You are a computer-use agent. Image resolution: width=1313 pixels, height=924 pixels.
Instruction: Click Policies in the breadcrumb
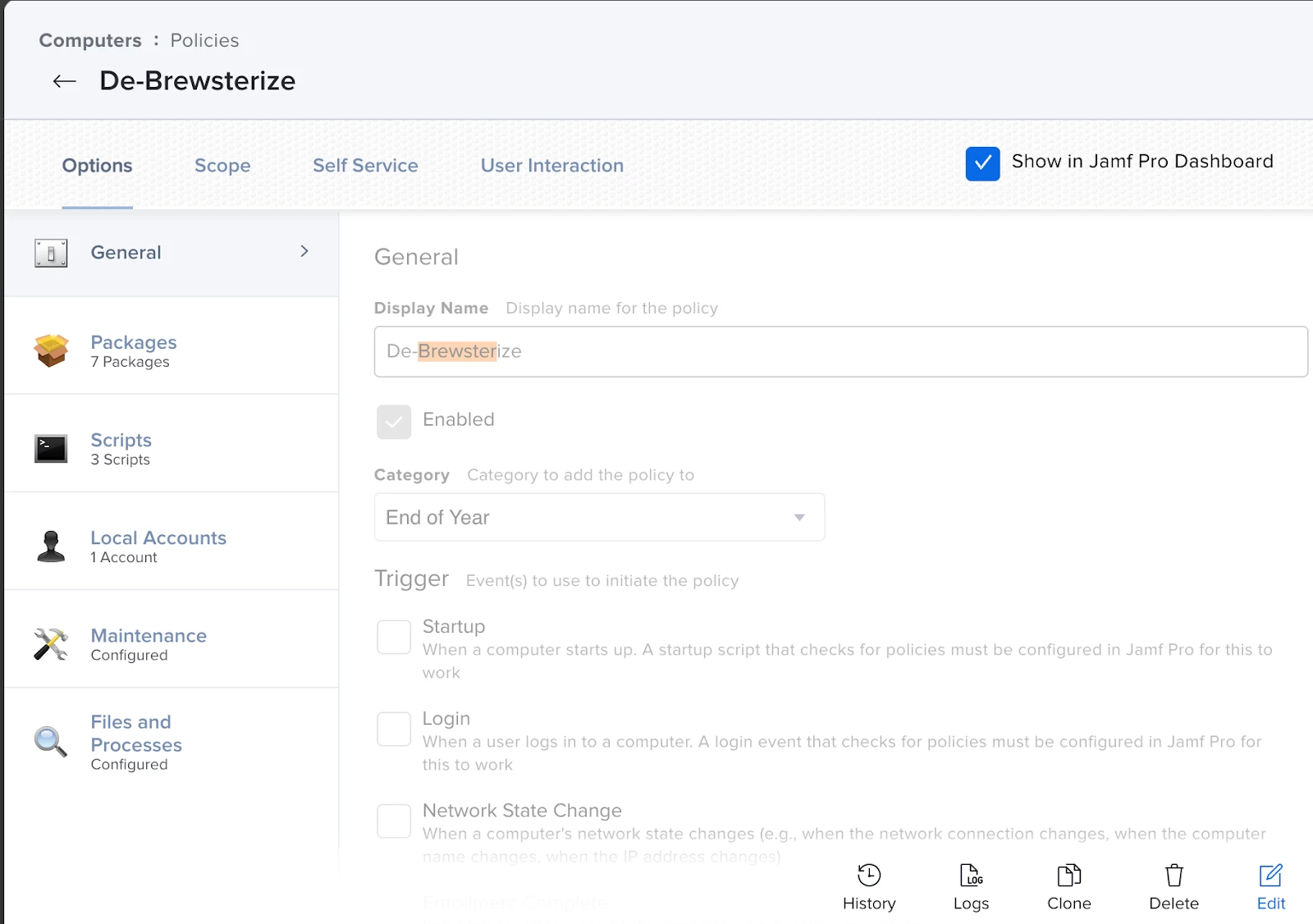click(x=204, y=40)
